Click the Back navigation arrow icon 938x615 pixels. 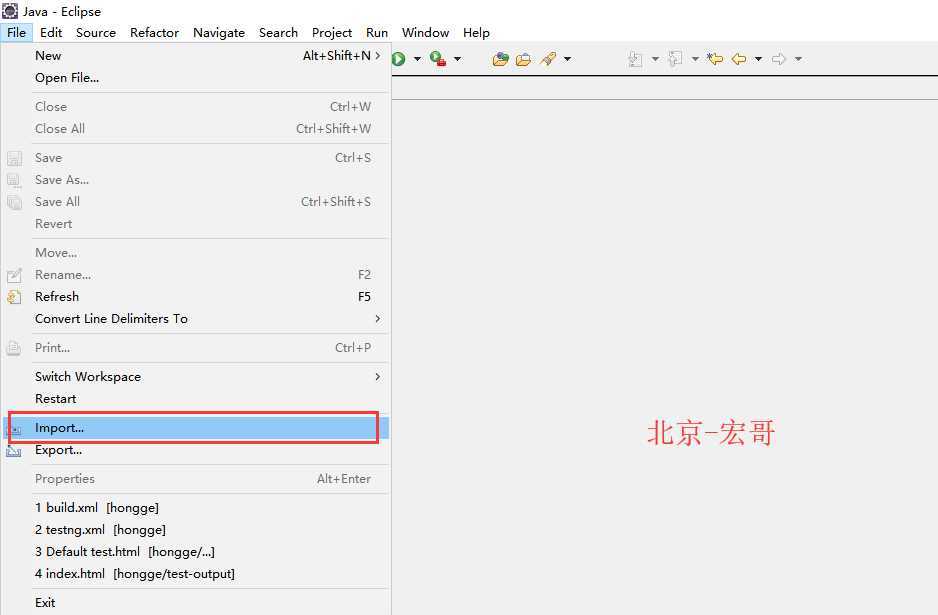click(x=739, y=59)
